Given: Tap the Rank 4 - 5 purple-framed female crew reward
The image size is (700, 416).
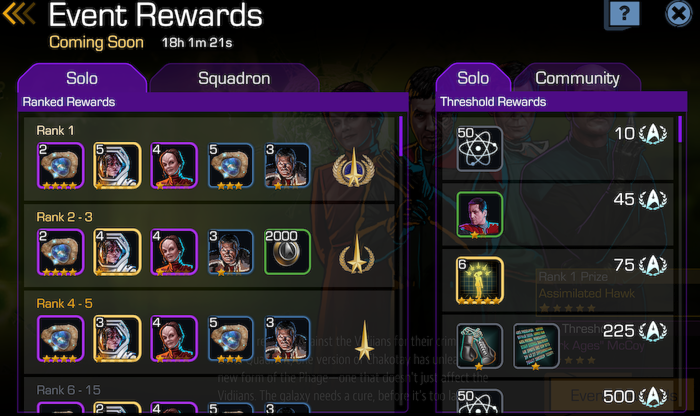Looking at the screenshot, I should (174, 339).
